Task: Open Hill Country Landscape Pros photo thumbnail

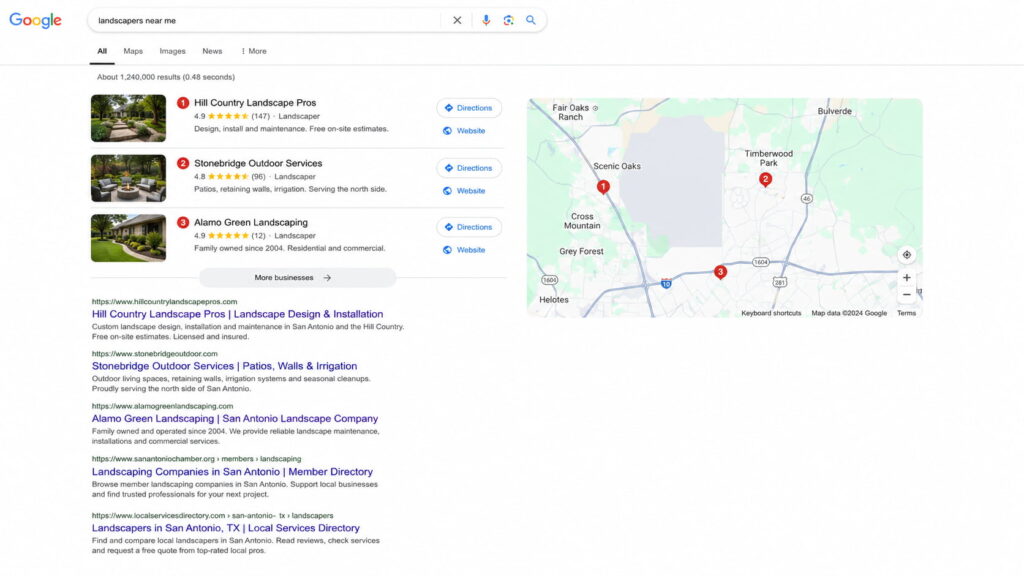Action: 128,118
